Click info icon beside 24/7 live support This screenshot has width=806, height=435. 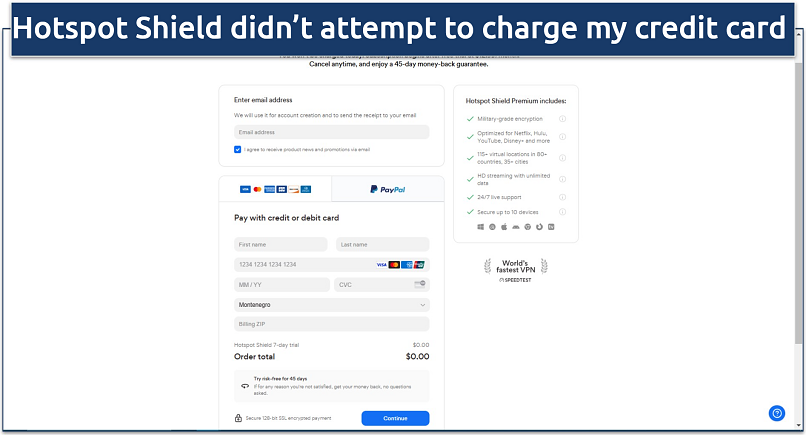tap(563, 197)
